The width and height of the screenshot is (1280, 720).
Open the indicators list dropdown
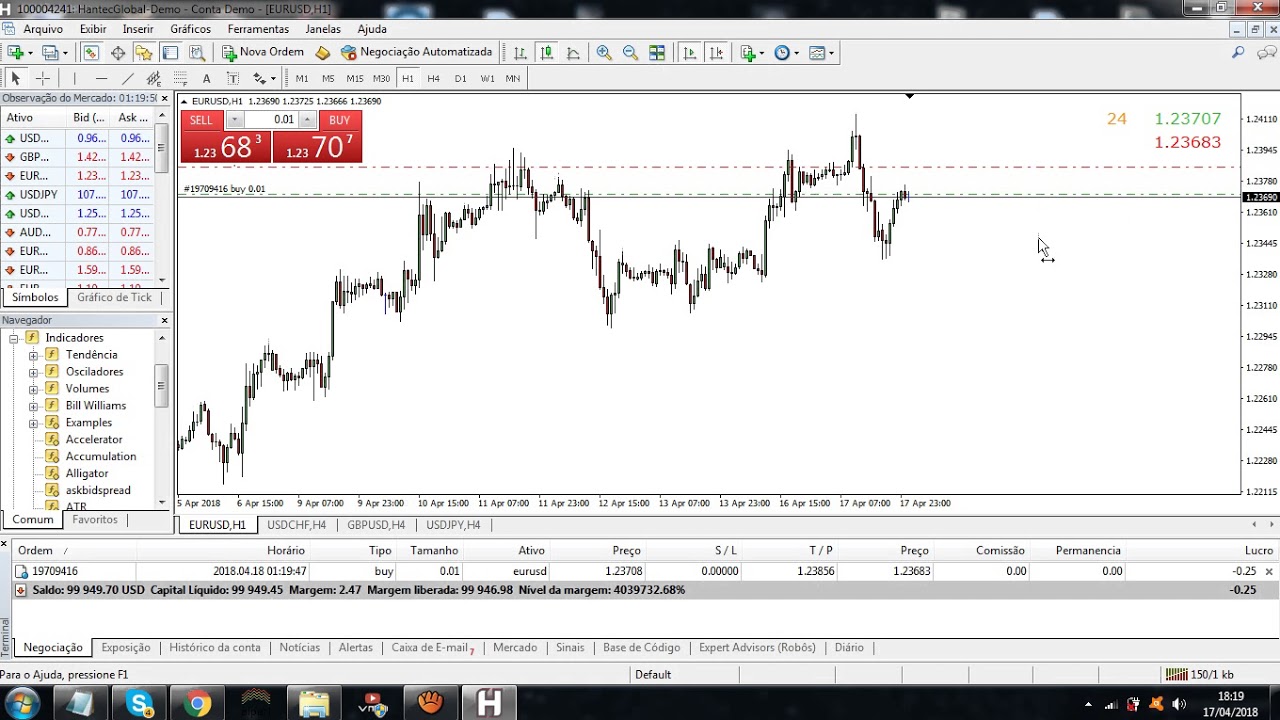coord(752,53)
